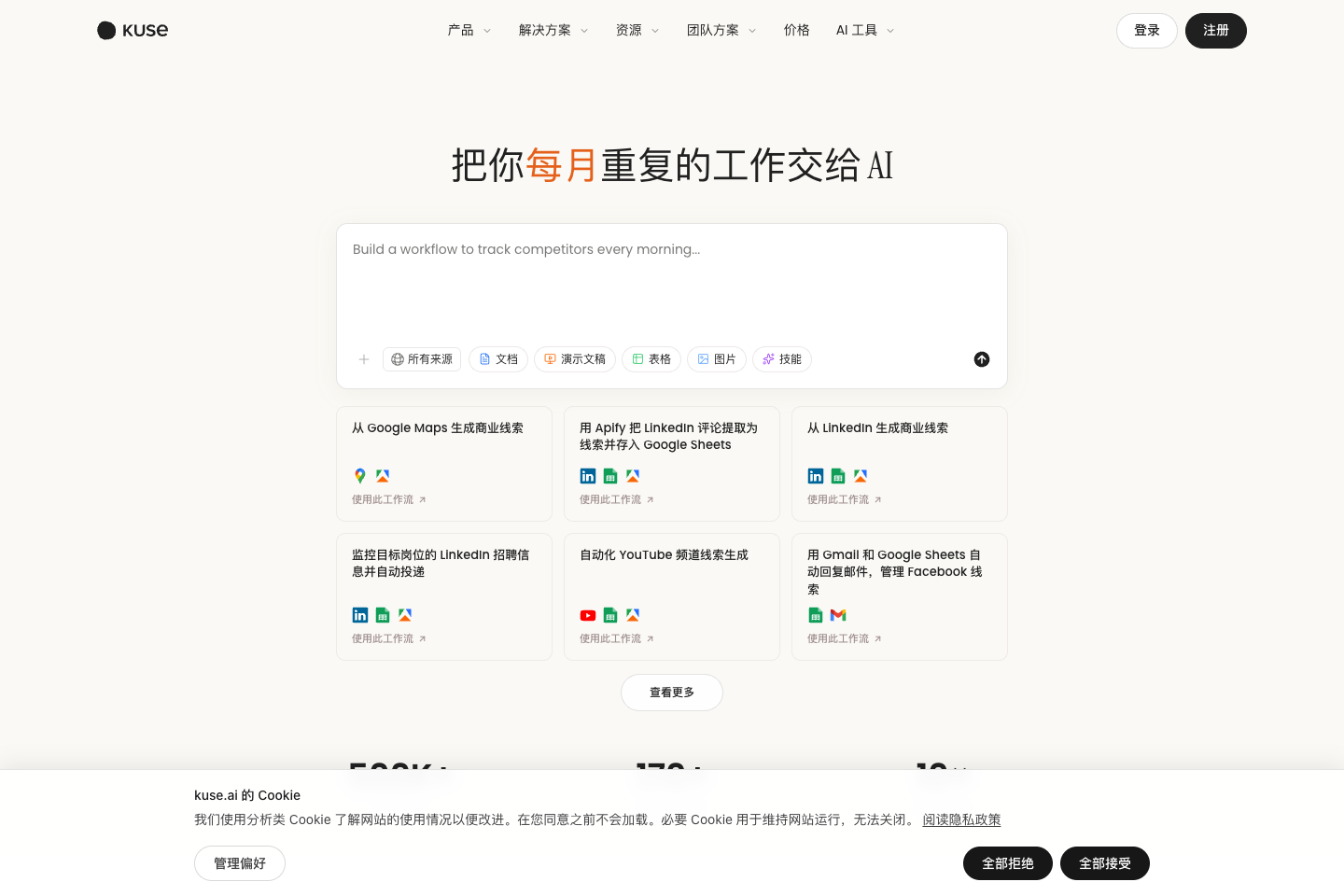Open the 价格 page
This screenshot has width=1344, height=896.
click(797, 30)
